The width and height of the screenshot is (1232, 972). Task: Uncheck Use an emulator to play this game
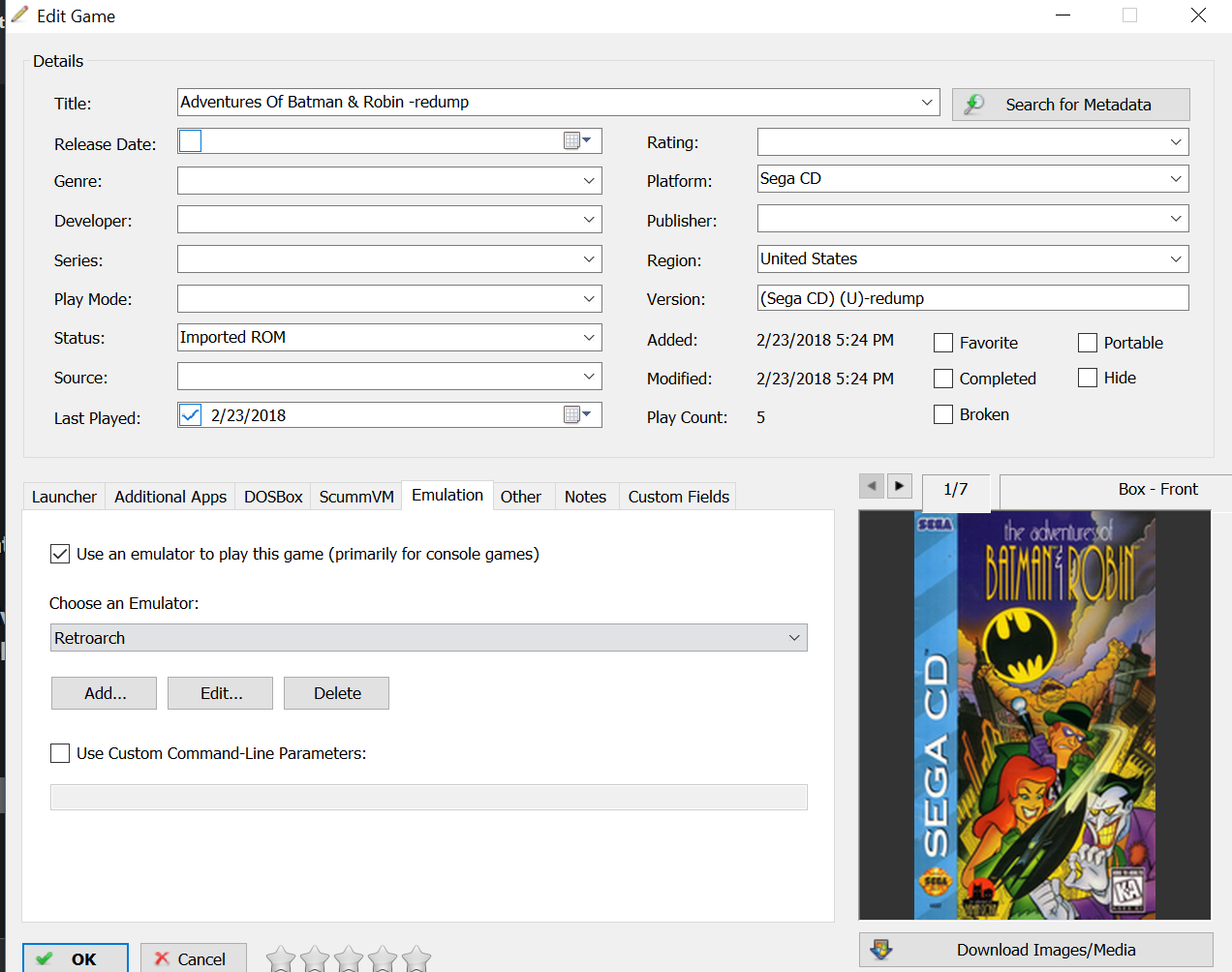[x=60, y=554]
